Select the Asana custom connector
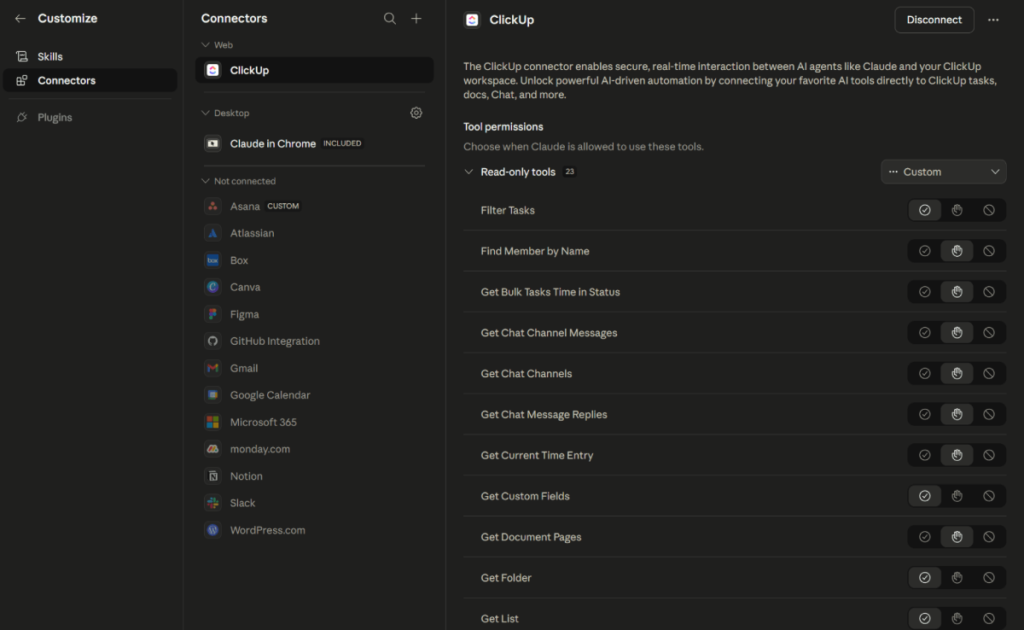 point(314,206)
